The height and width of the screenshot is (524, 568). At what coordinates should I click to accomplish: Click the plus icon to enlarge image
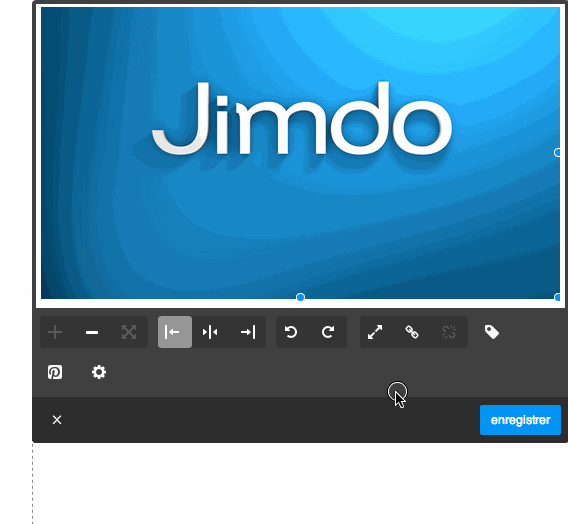(x=55, y=332)
